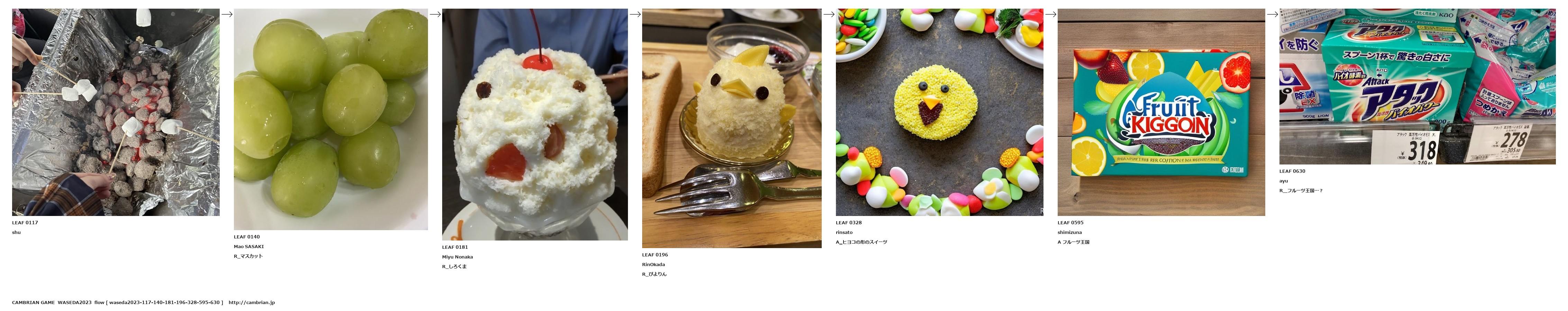Open the marshmallow campfire photo
The image size is (1568, 311).
116,112
